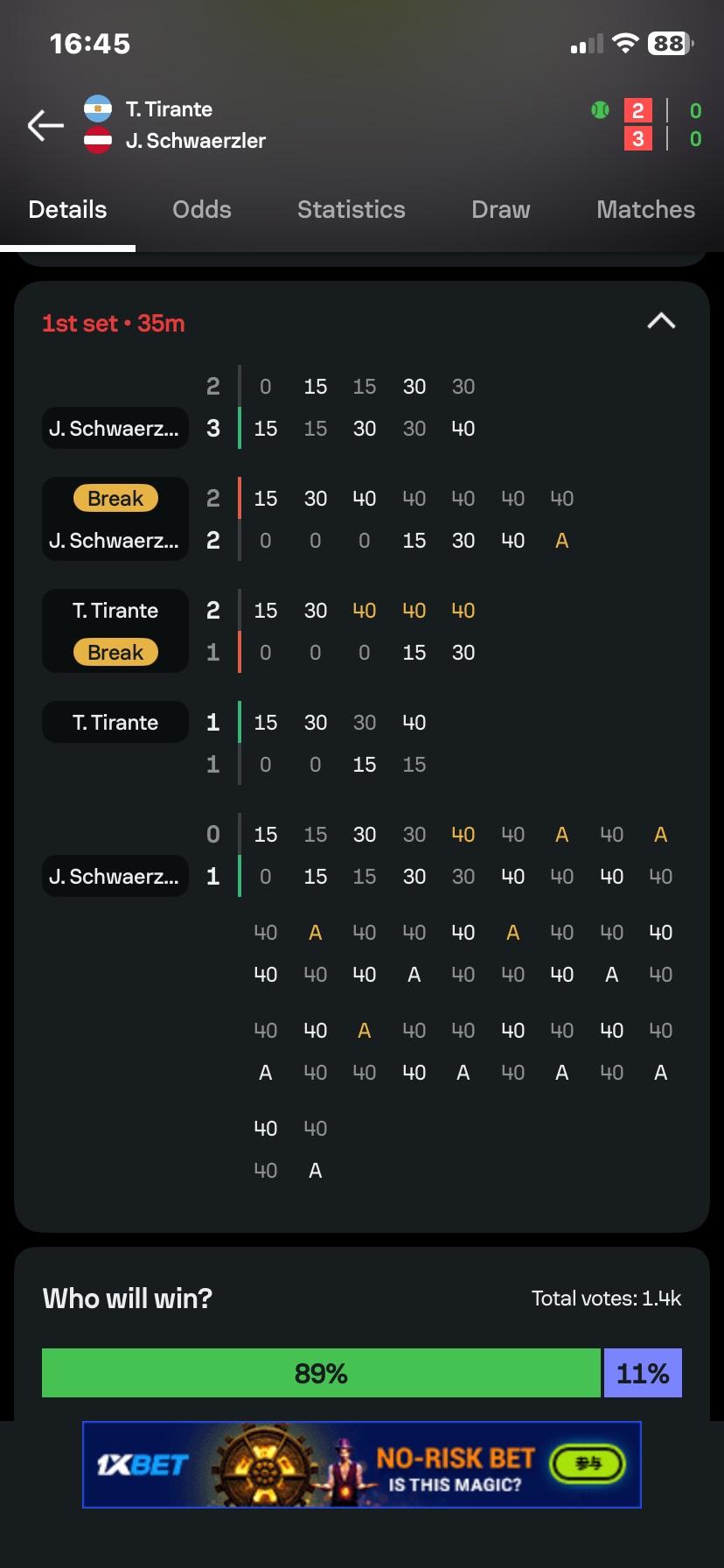
Task: Open the Statistics tab
Action: click(x=352, y=210)
